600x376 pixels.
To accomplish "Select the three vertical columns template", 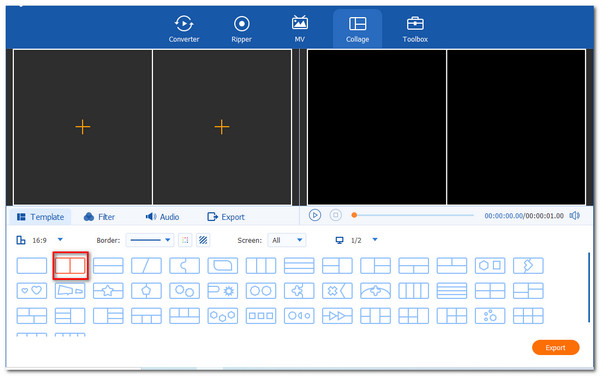I will (x=261, y=265).
